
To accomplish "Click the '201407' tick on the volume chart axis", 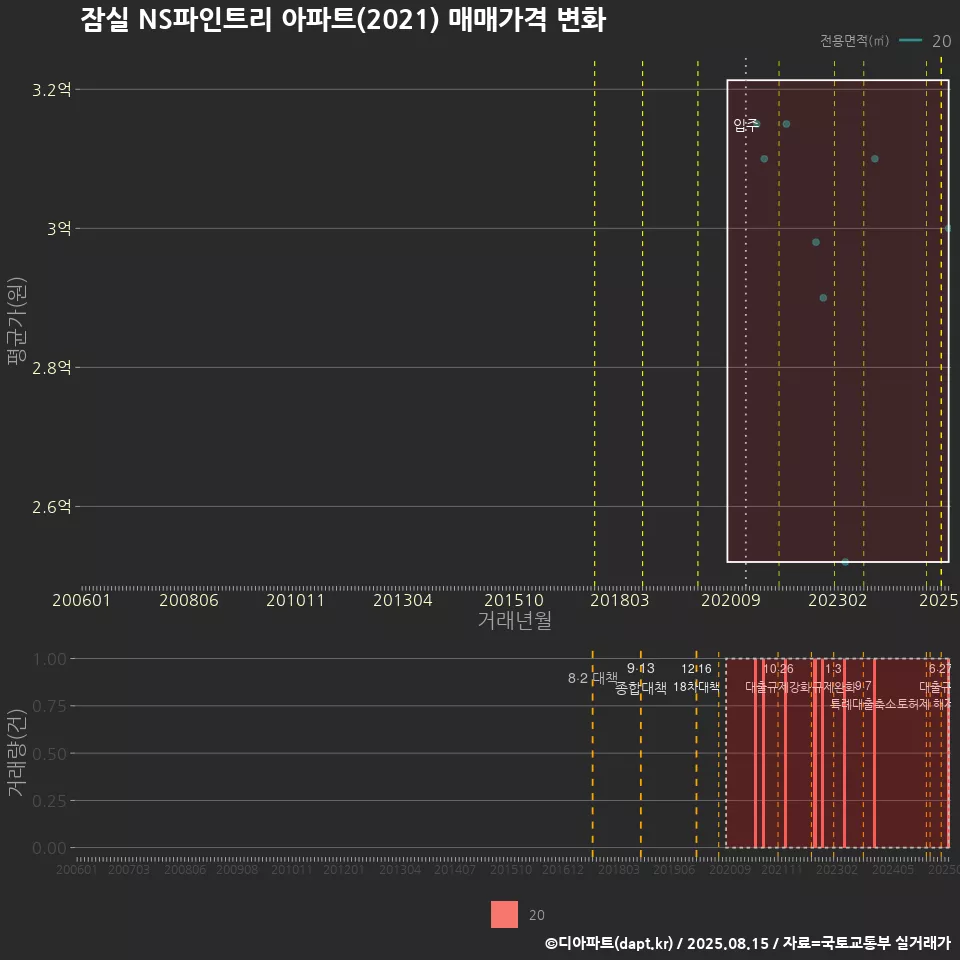I will pyautogui.click(x=455, y=869).
